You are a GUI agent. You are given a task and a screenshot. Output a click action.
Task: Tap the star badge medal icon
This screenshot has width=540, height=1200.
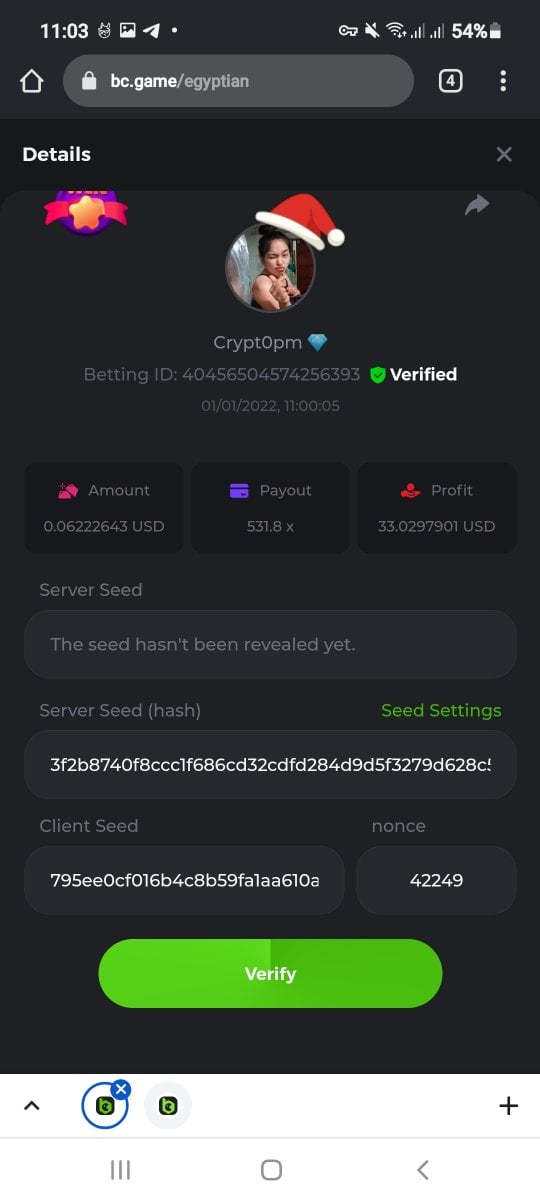coord(86,211)
